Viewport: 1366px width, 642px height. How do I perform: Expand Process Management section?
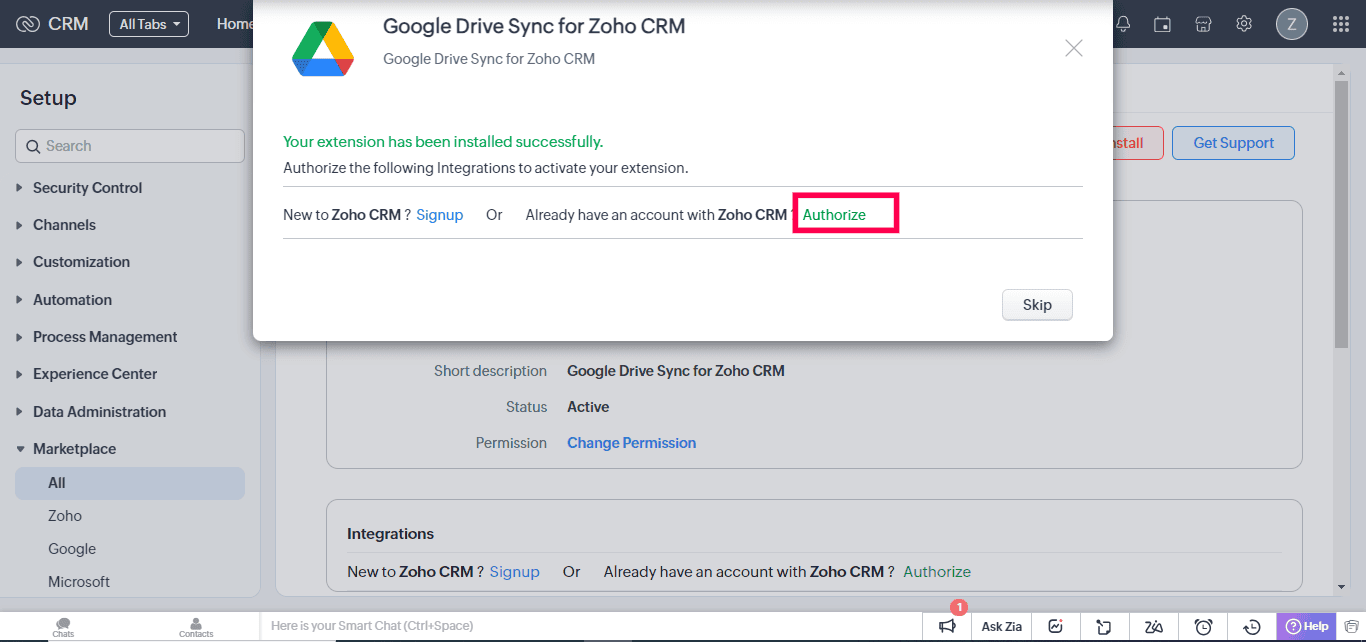(x=97, y=337)
